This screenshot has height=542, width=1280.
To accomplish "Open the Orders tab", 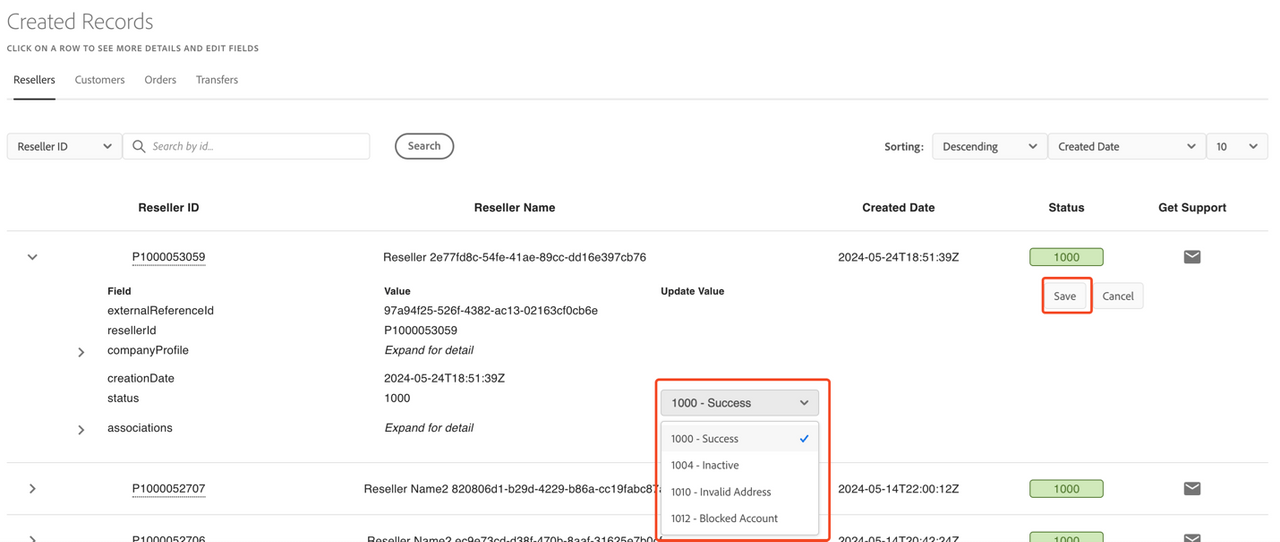I will 160,80.
